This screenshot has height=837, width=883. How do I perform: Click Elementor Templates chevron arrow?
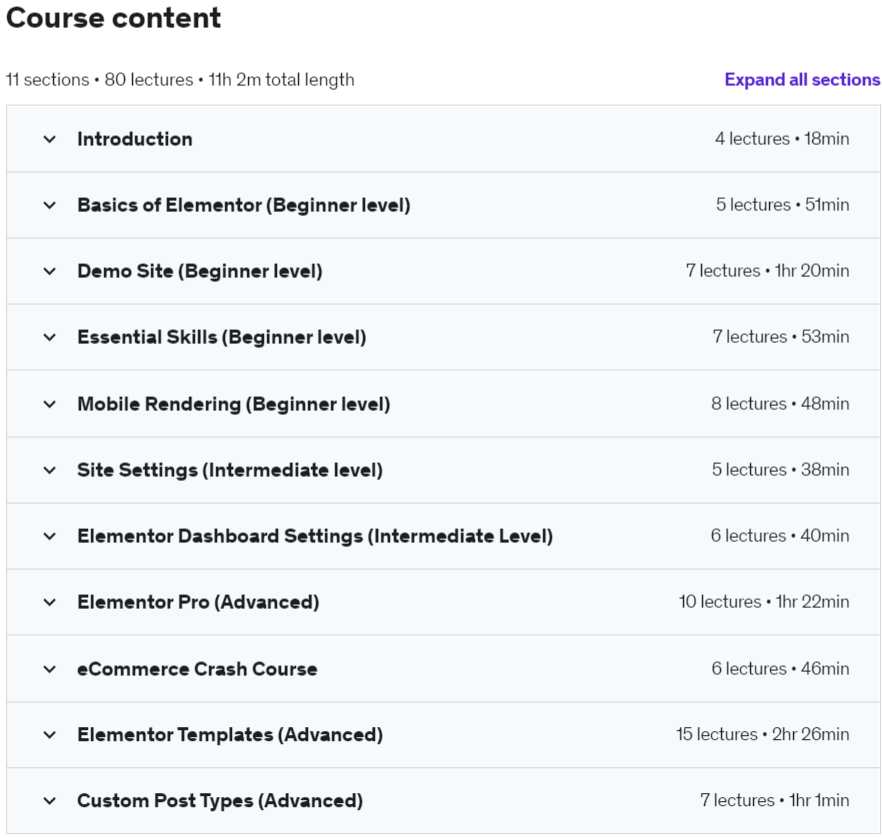pos(50,735)
